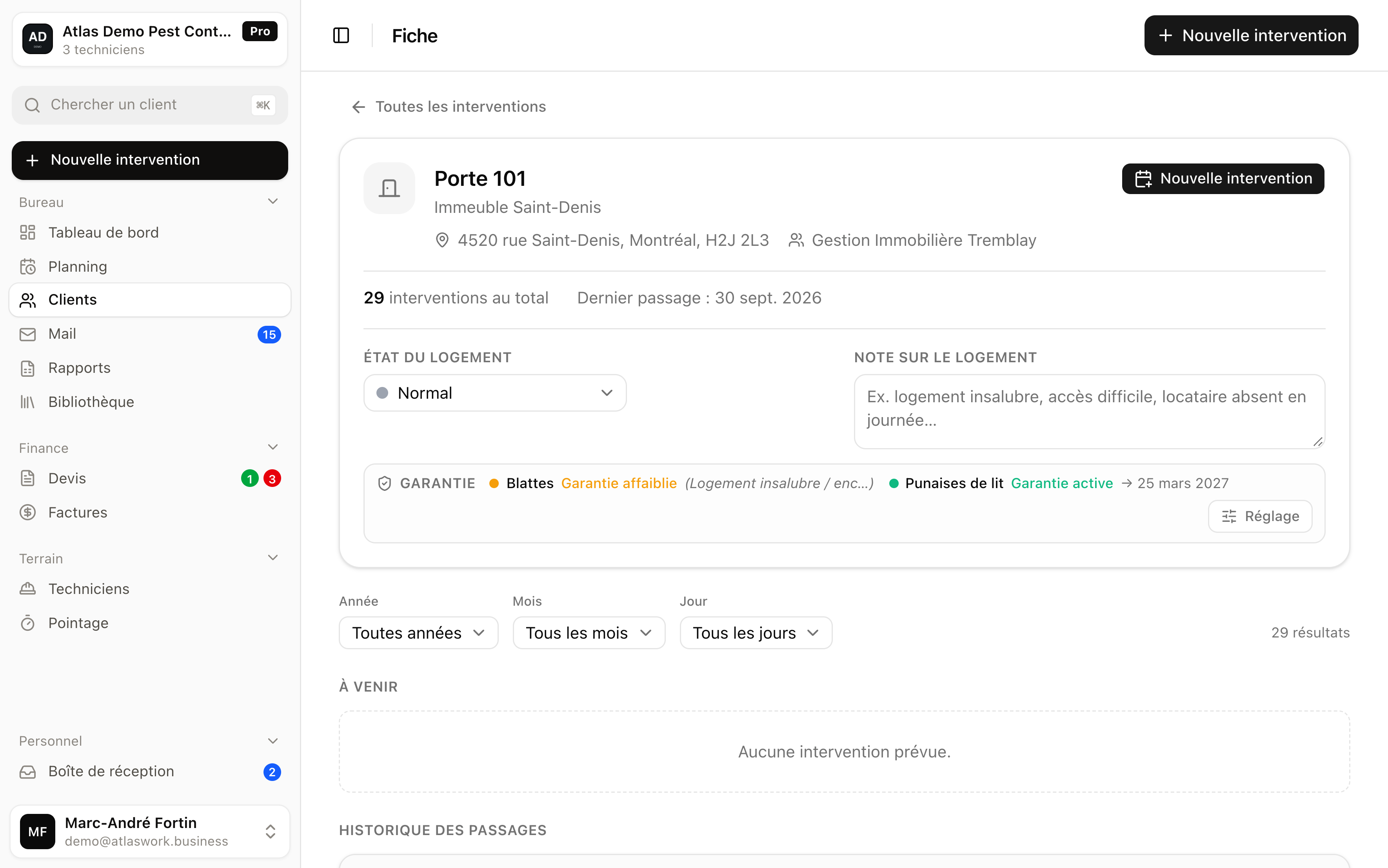
Task: Collapse the Bureau section
Action: (273, 202)
